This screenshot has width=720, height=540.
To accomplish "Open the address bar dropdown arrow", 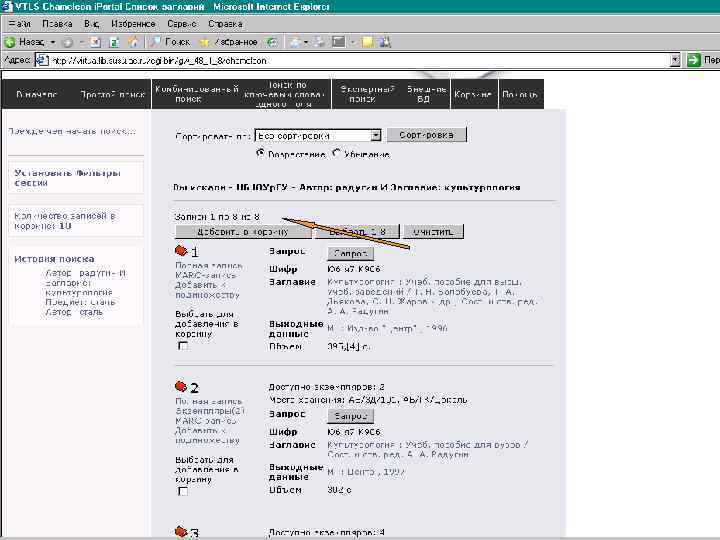I will tap(675, 60).
